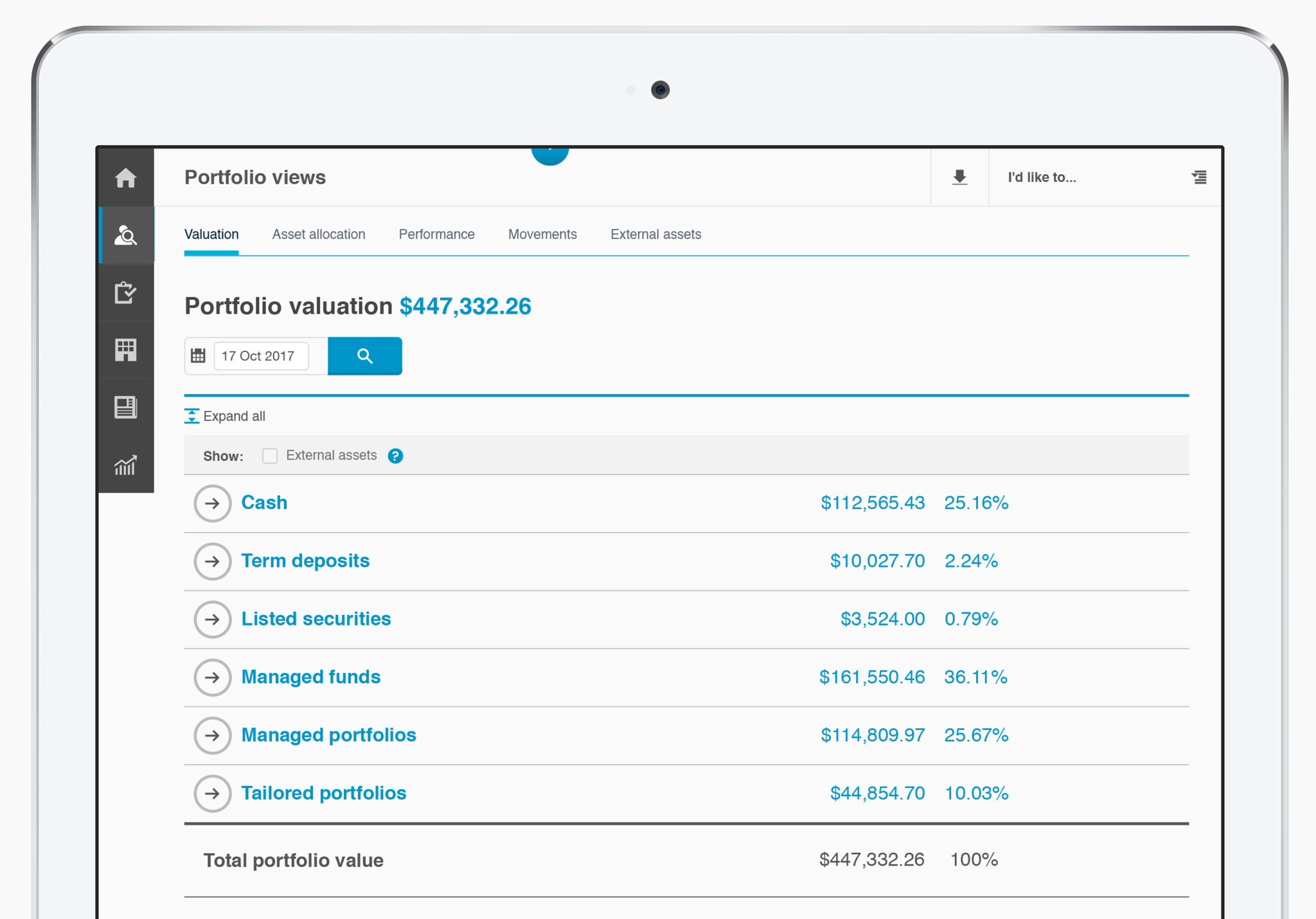Select the client search sidebar icon

pyautogui.click(x=126, y=235)
